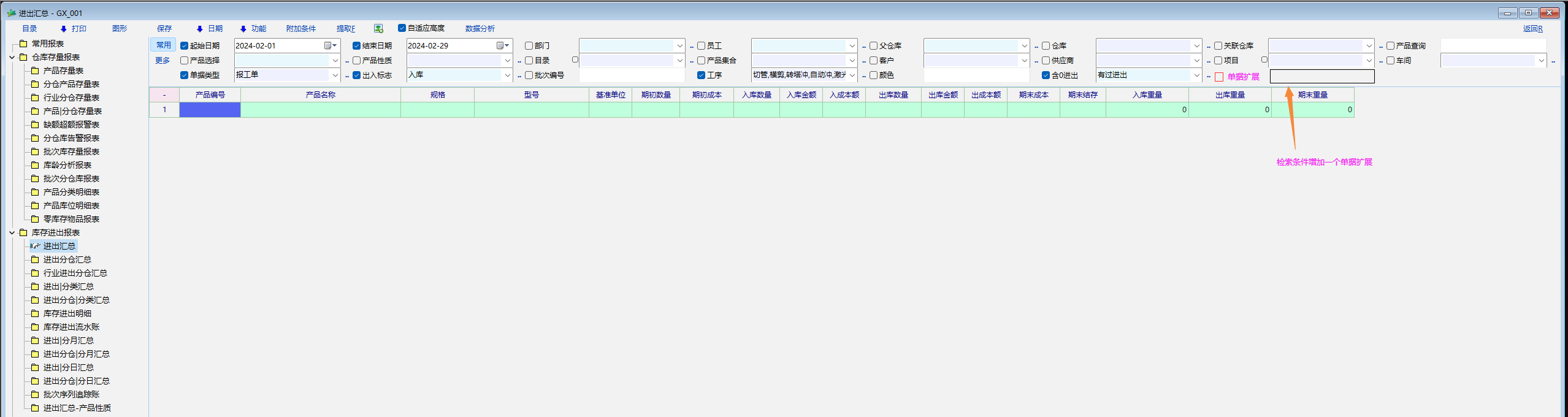Click the green export icon beside 提取
The width and height of the screenshot is (1568, 417).
click(378, 29)
